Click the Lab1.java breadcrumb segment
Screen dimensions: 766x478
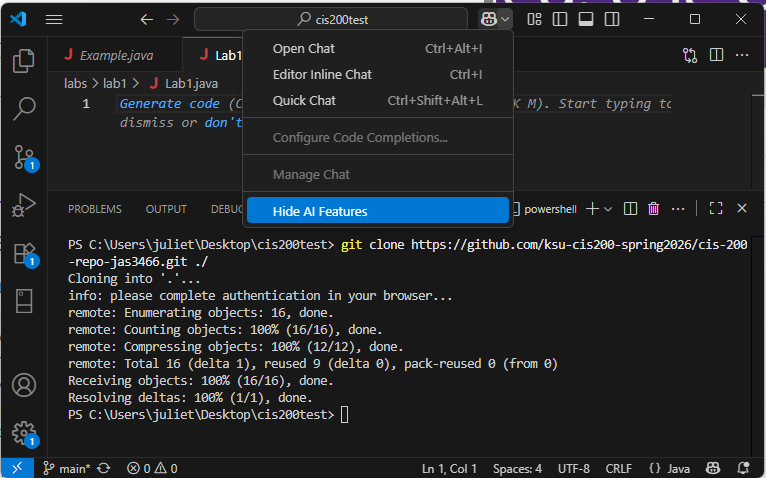pyautogui.click(x=184, y=84)
